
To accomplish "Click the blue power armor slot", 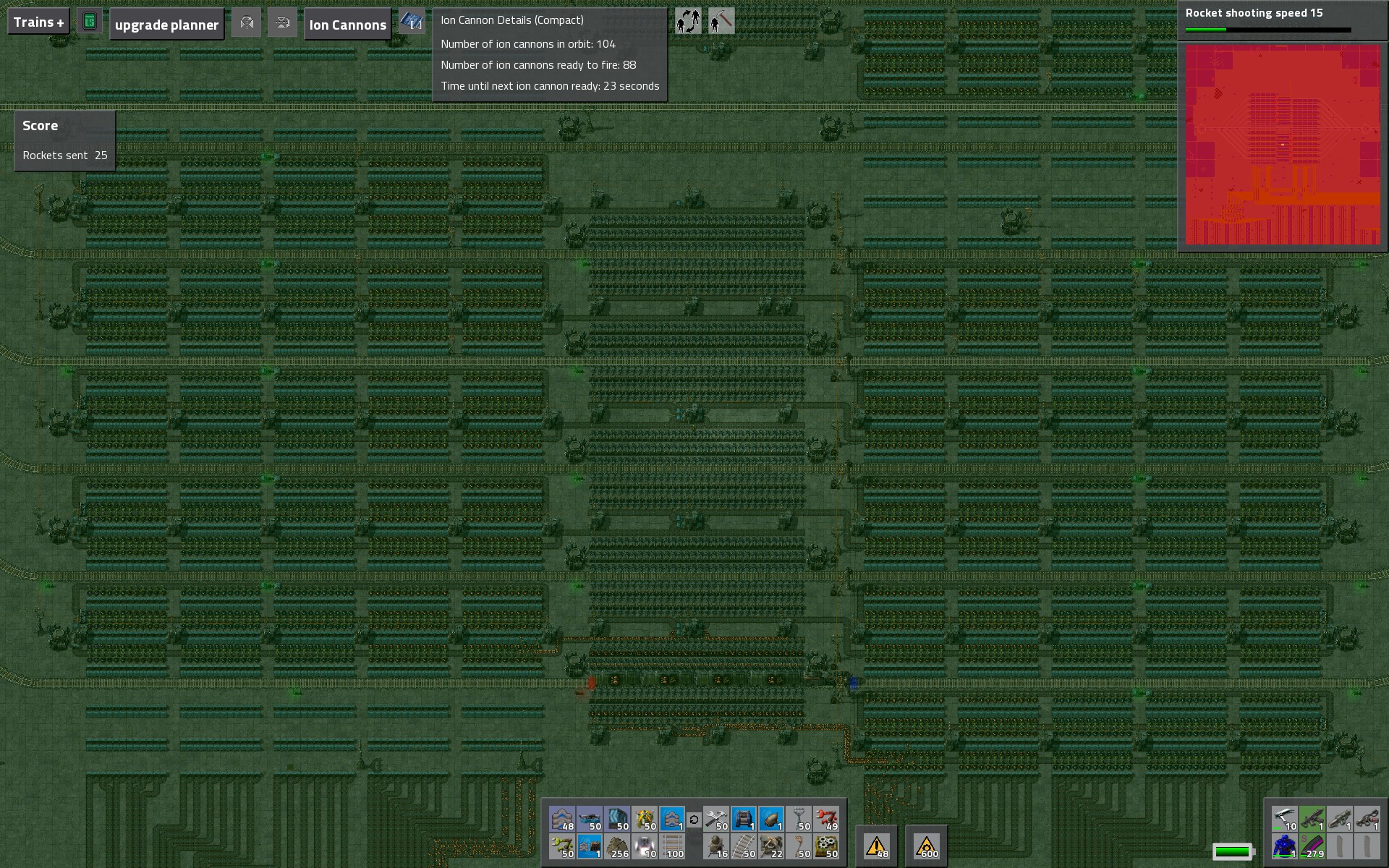I will 1284,846.
